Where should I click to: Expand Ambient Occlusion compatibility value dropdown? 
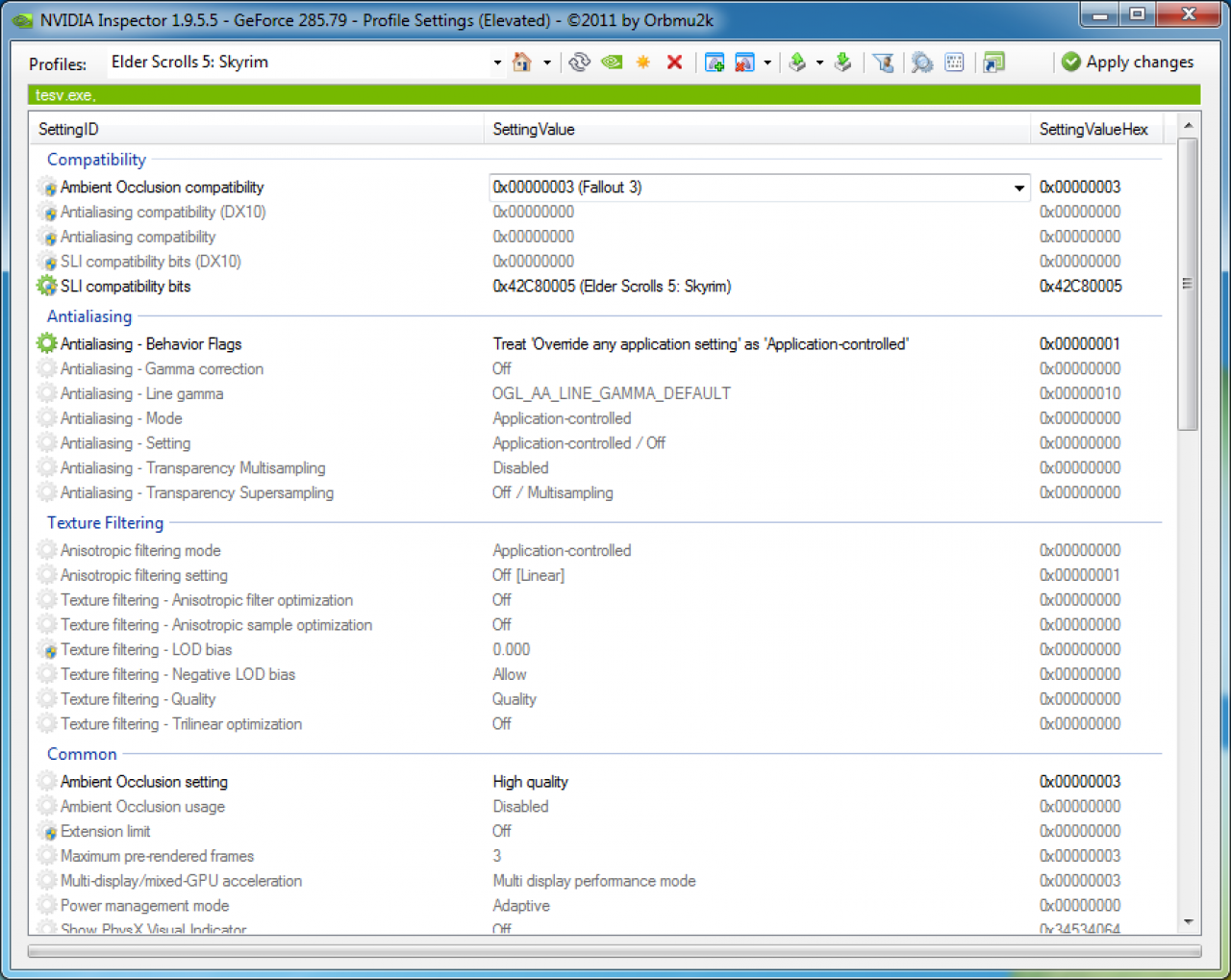(1018, 188)
